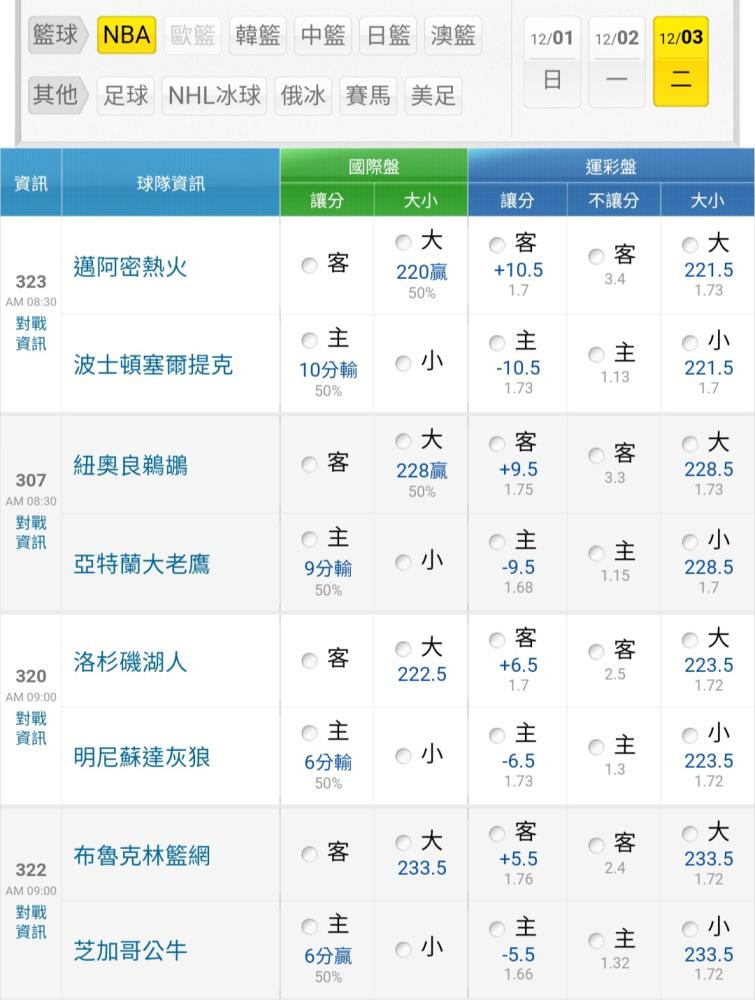Open 邁阿密熱火 team info

point(130,267)
